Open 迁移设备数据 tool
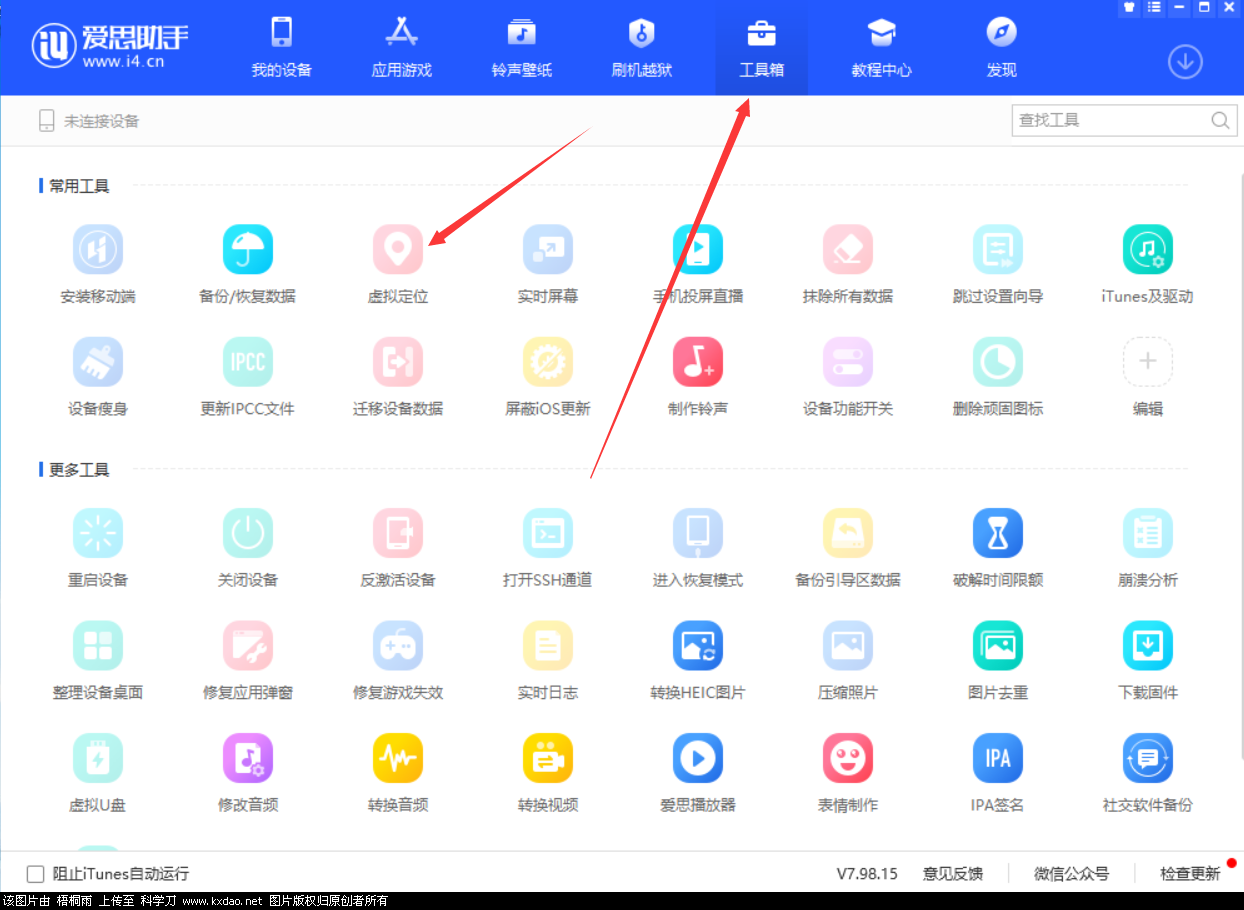 398,361
